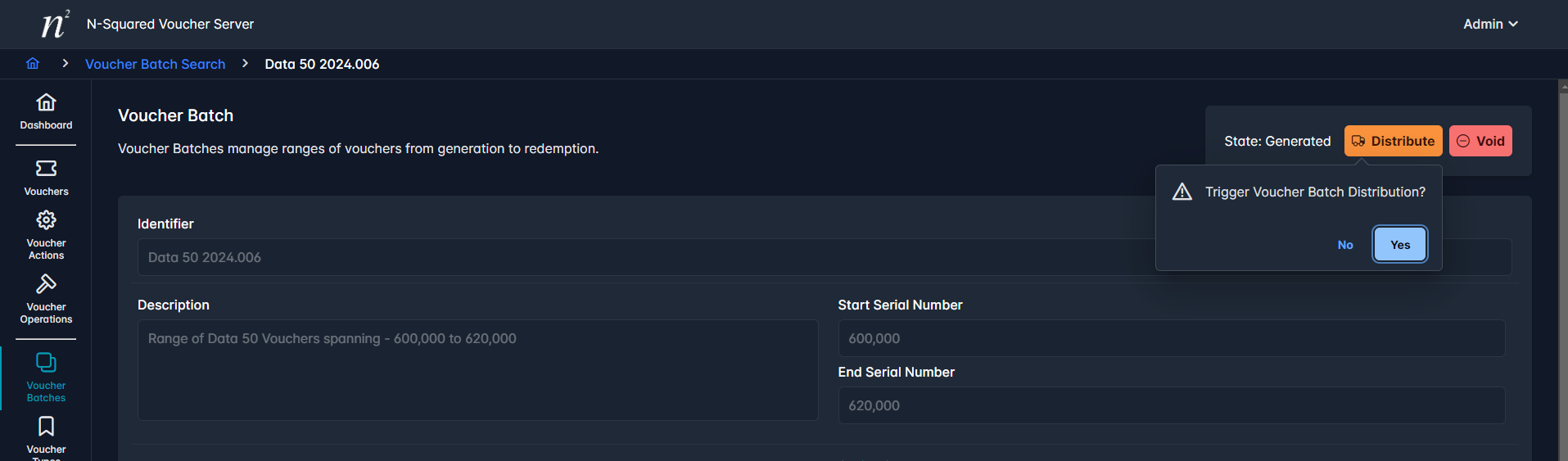Open Dashboard from the sidebar
1568x461 pixels.
click(46, 111)
